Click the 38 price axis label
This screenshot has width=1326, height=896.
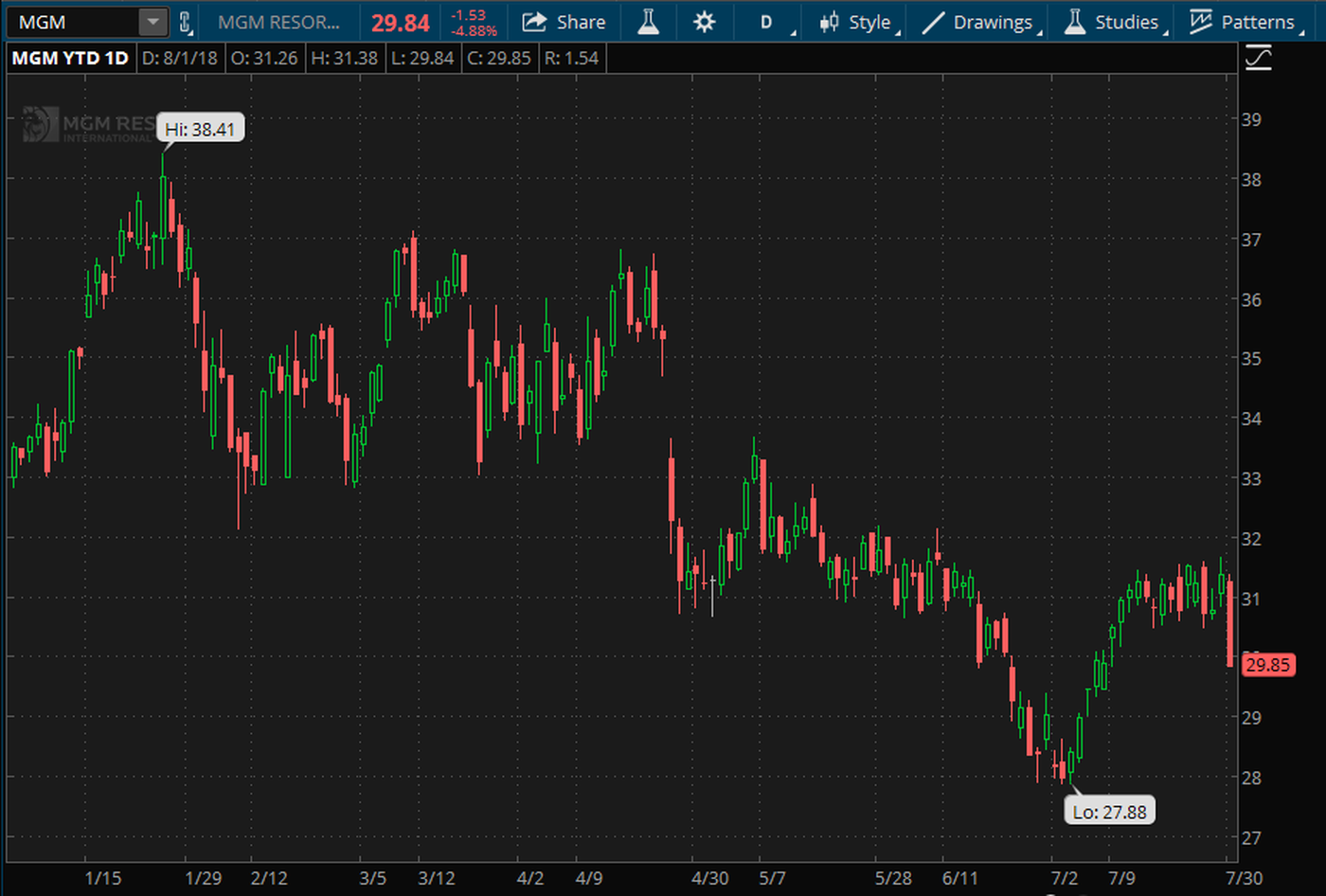coord(1251,179)
